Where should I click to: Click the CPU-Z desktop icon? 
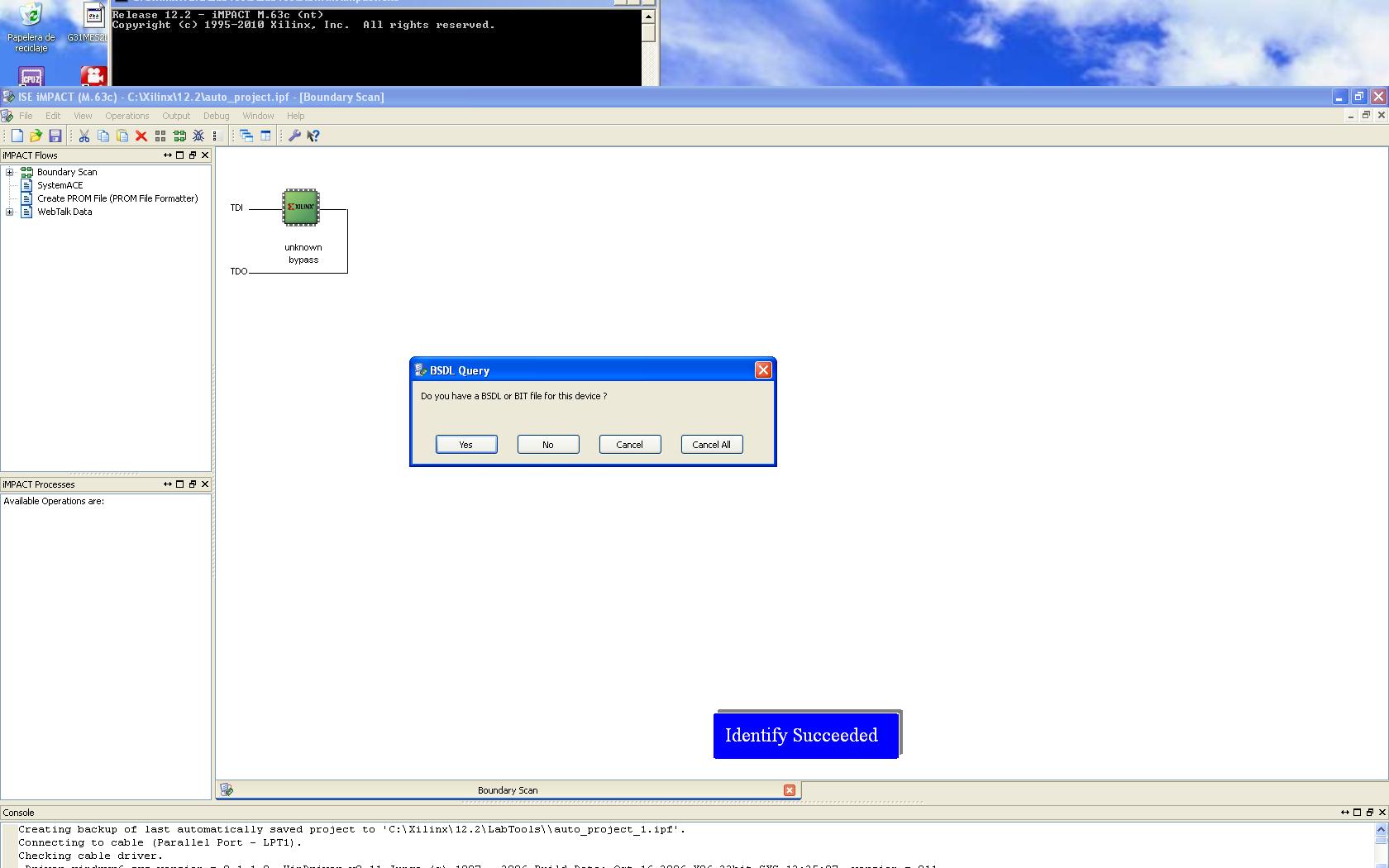pos(31,77)
